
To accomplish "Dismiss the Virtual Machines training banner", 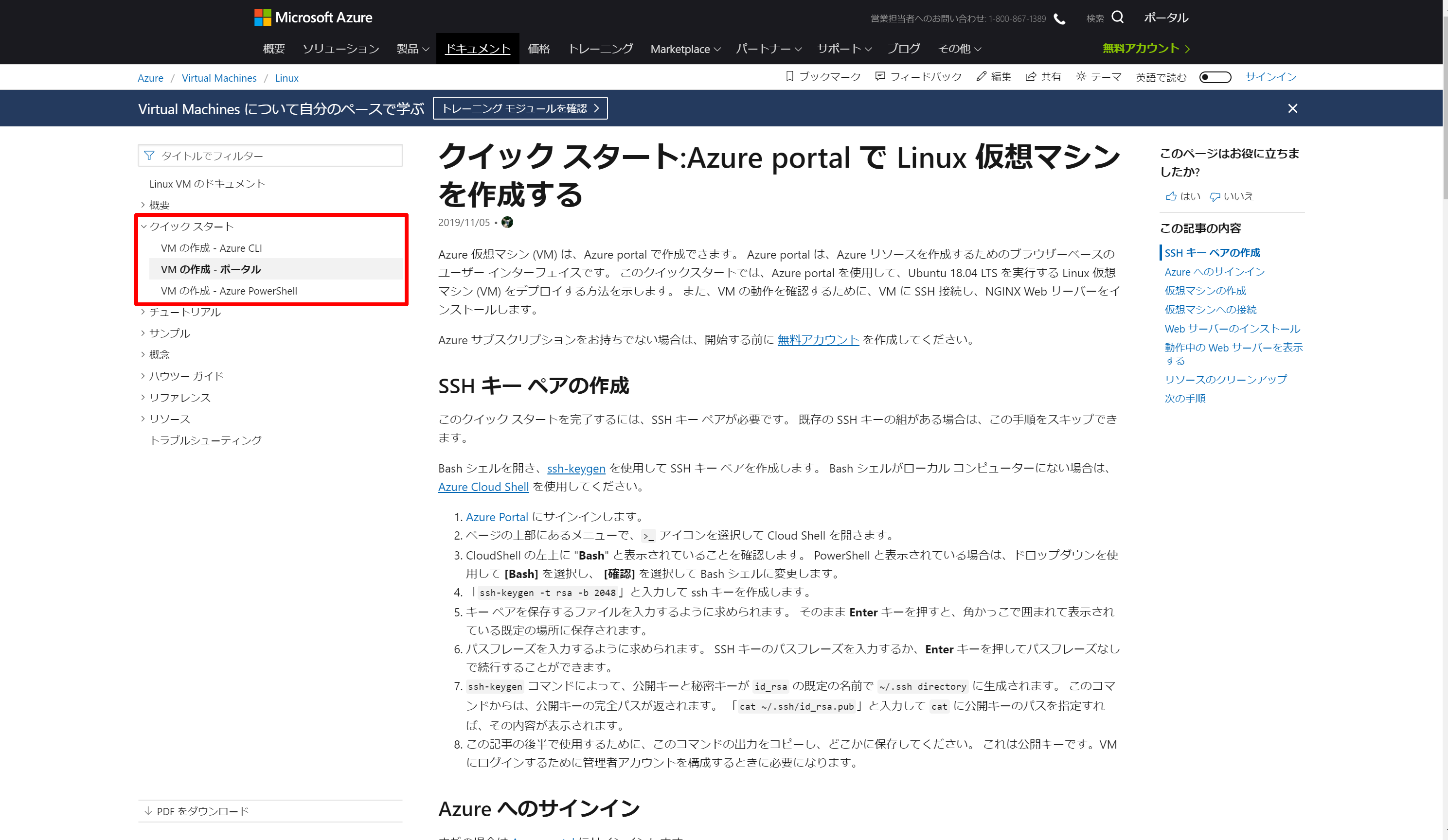I will [x=1292, y=108].
